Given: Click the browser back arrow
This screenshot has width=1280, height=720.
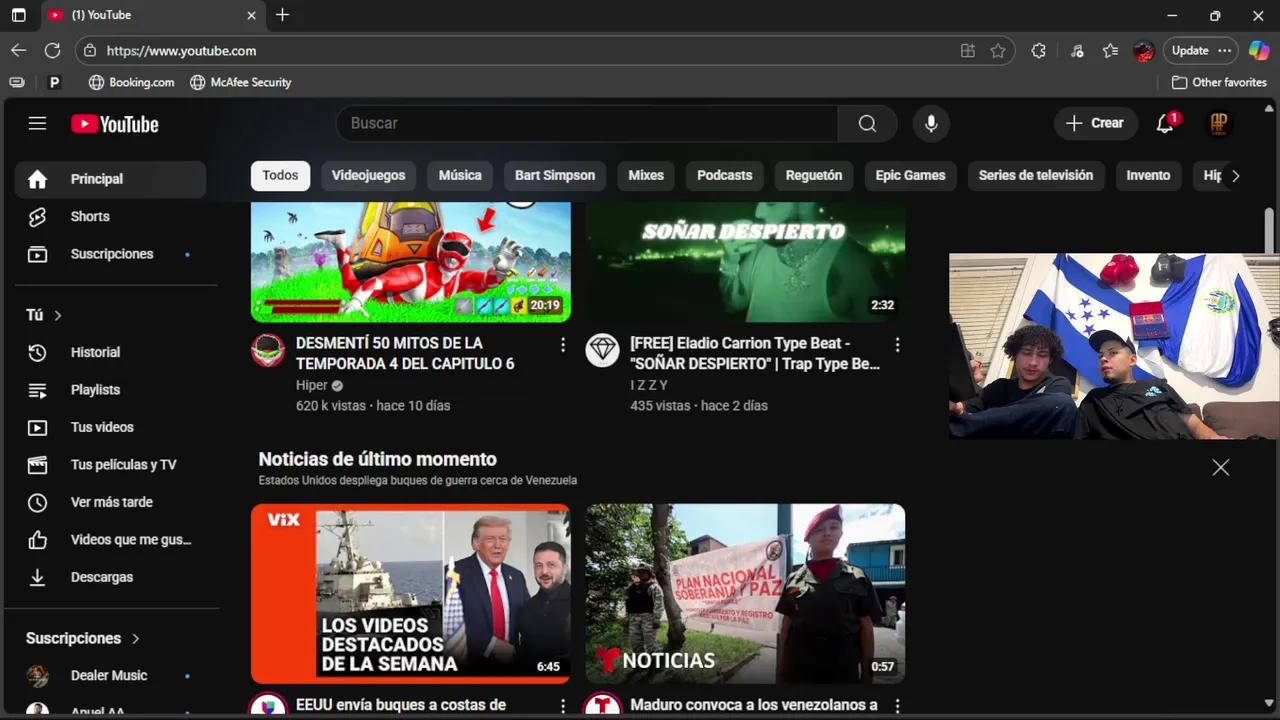Looking at the screenshot, I should 19,50.
